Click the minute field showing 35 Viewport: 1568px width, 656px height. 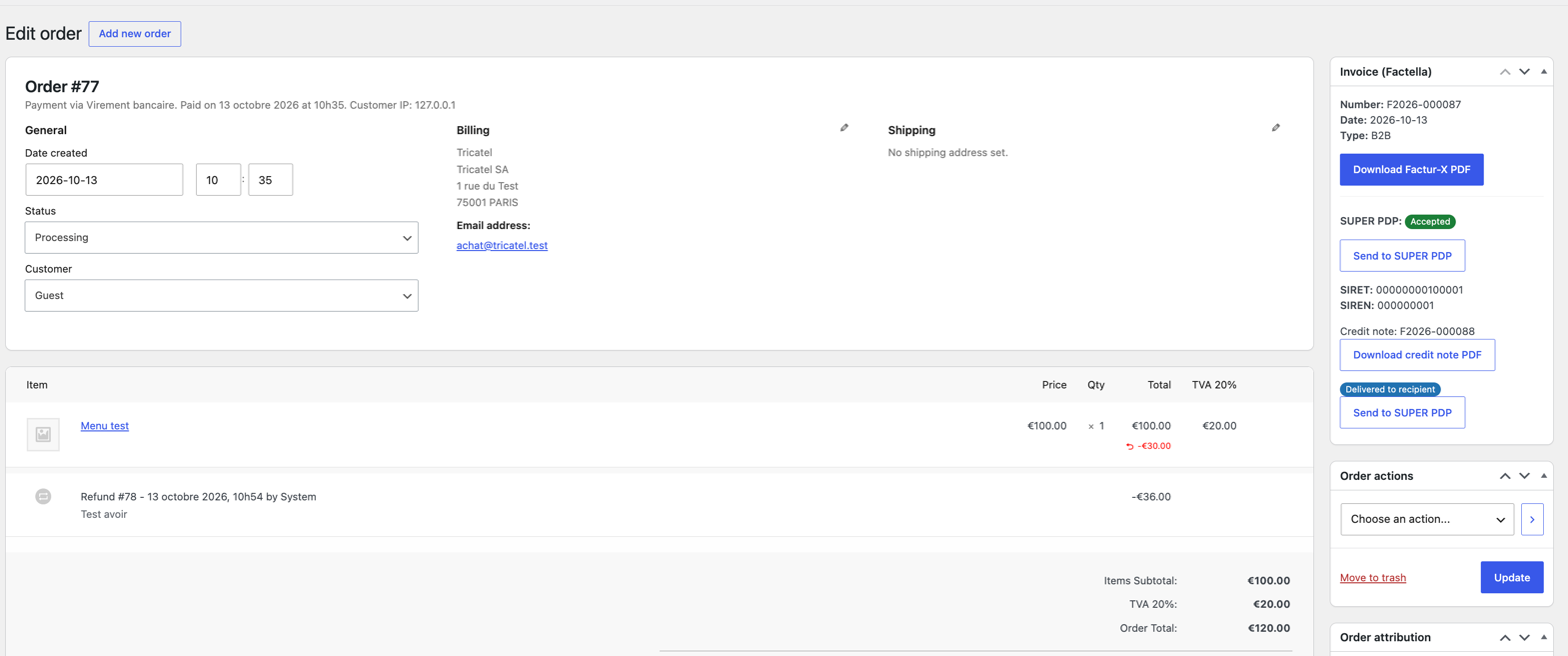pos(270,180)
